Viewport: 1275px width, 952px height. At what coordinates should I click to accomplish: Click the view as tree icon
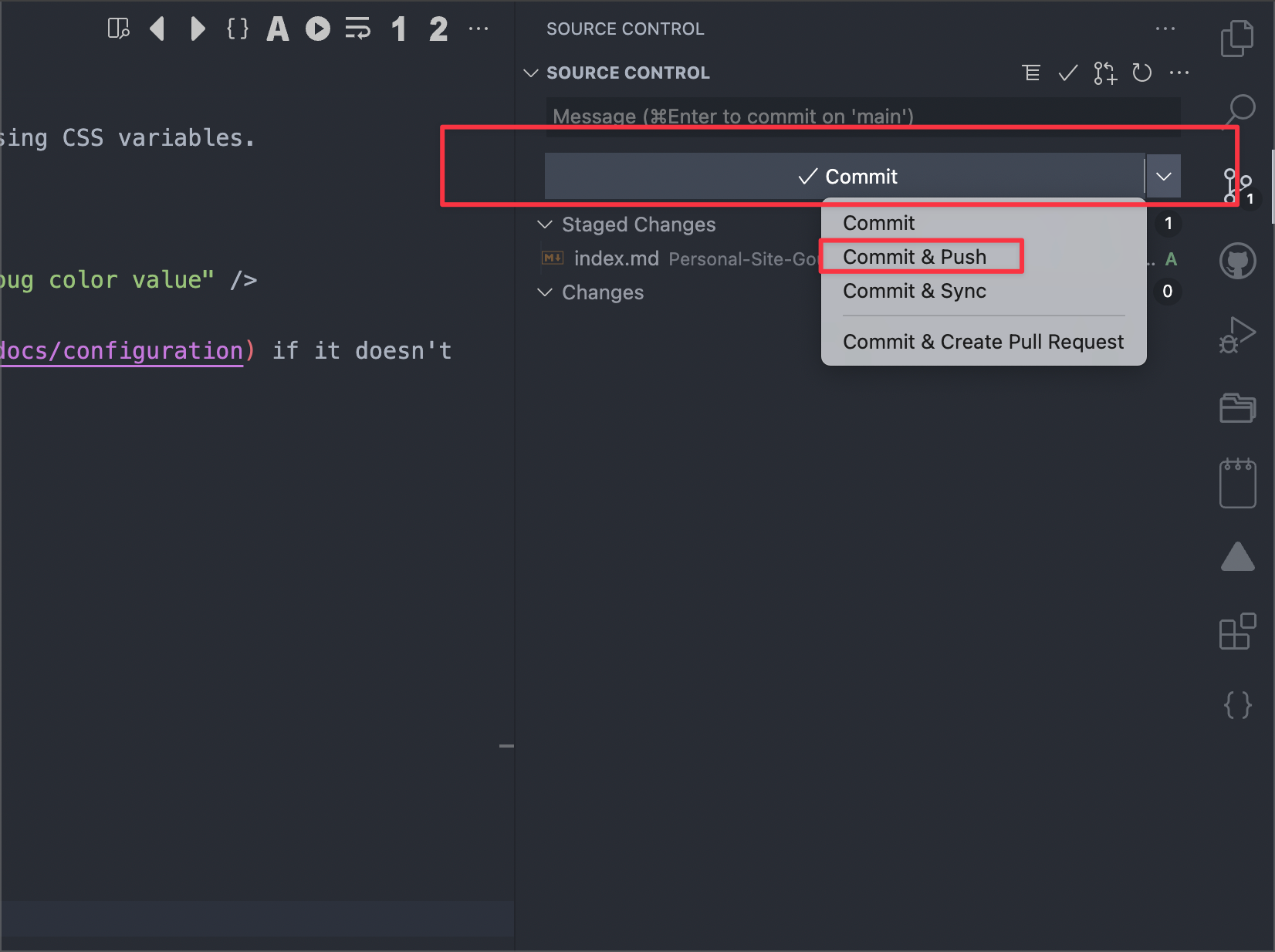point(1030,73)
